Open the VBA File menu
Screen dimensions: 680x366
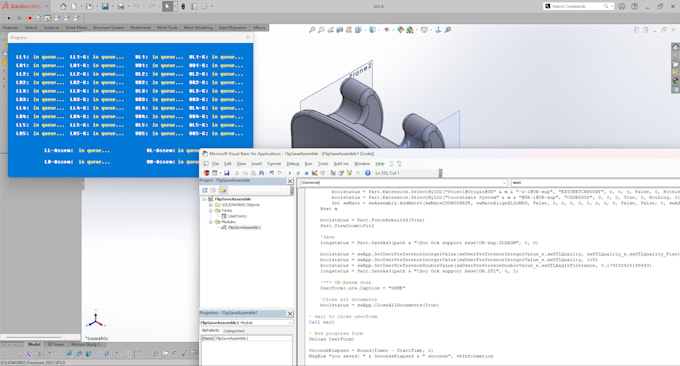216,164
